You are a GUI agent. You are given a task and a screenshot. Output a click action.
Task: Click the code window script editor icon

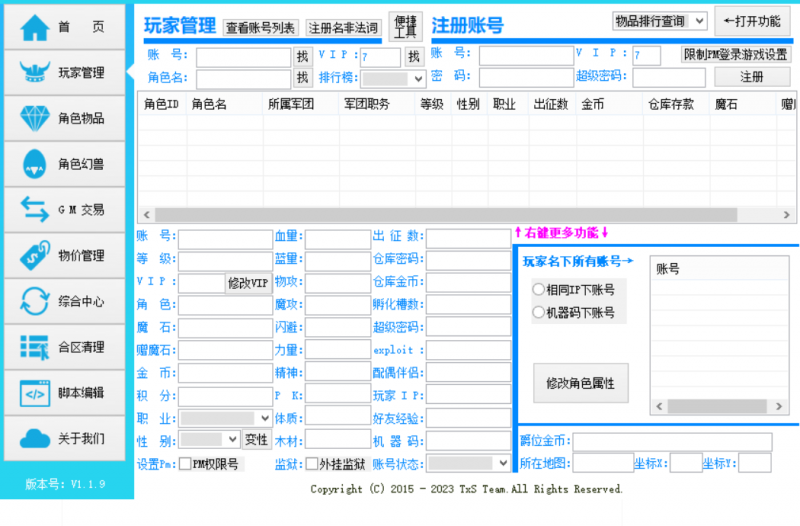tap(35, 393)
